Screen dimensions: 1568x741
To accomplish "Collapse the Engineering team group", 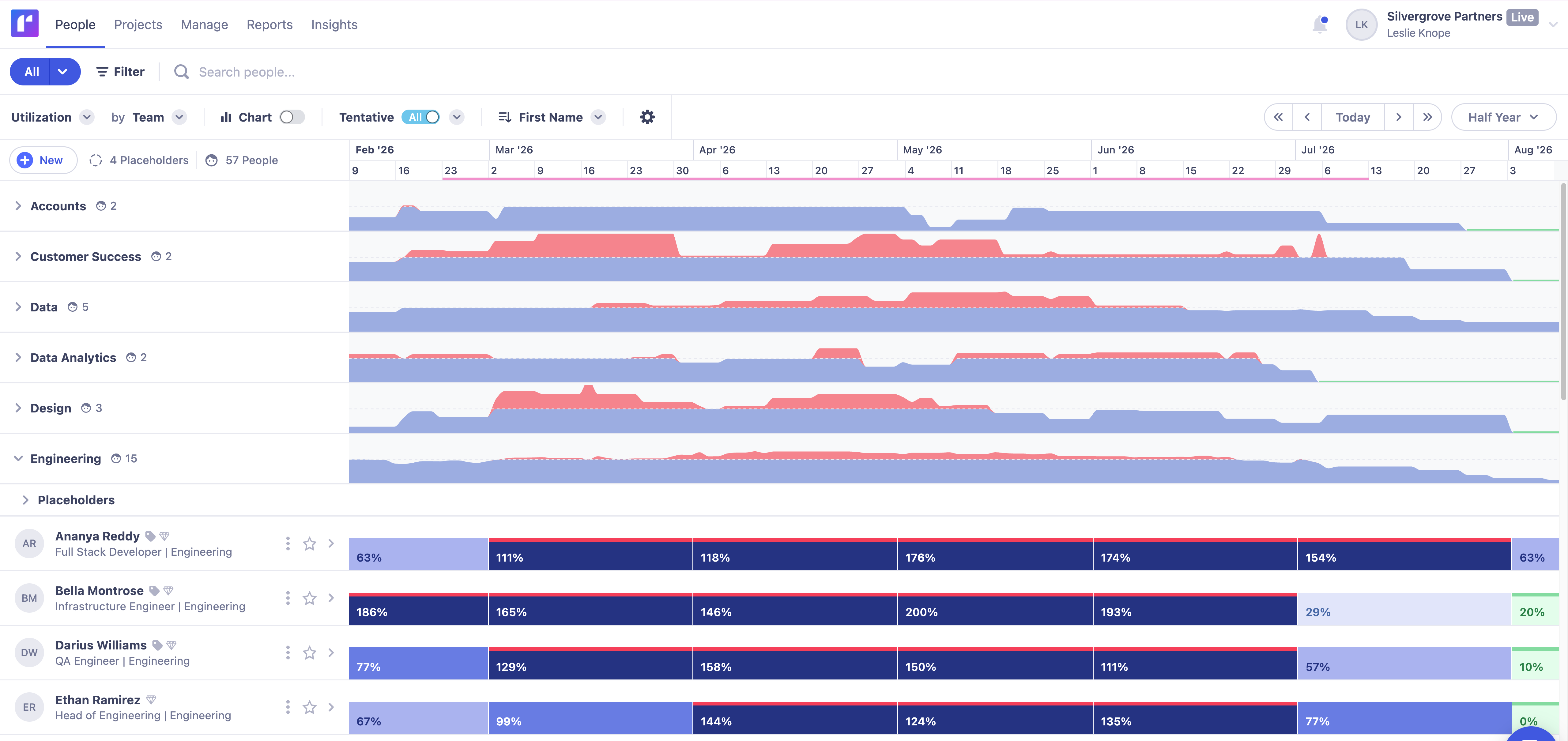I will (18, 459).
